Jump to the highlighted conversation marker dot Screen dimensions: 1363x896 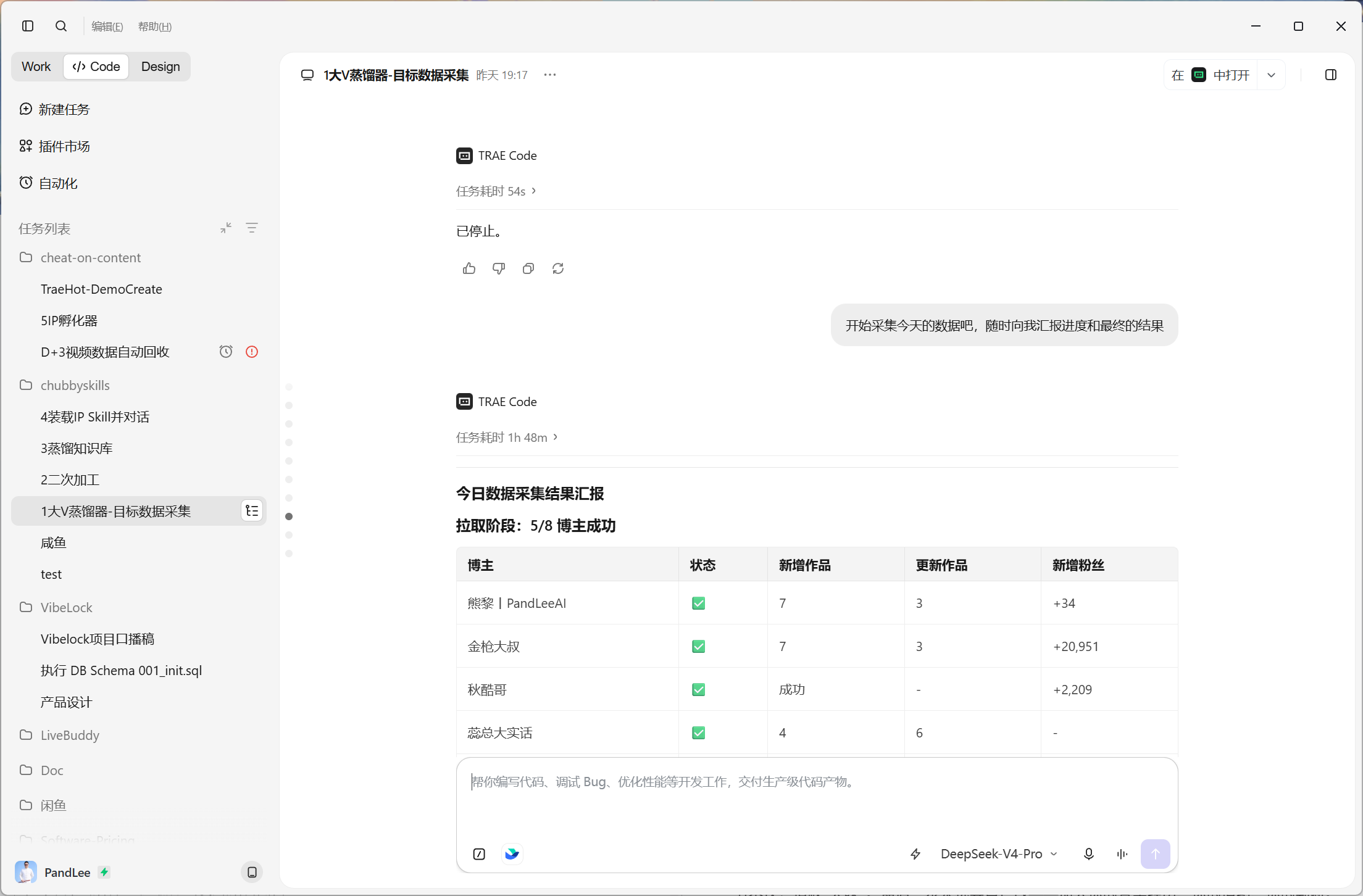[x=289, y=516]
